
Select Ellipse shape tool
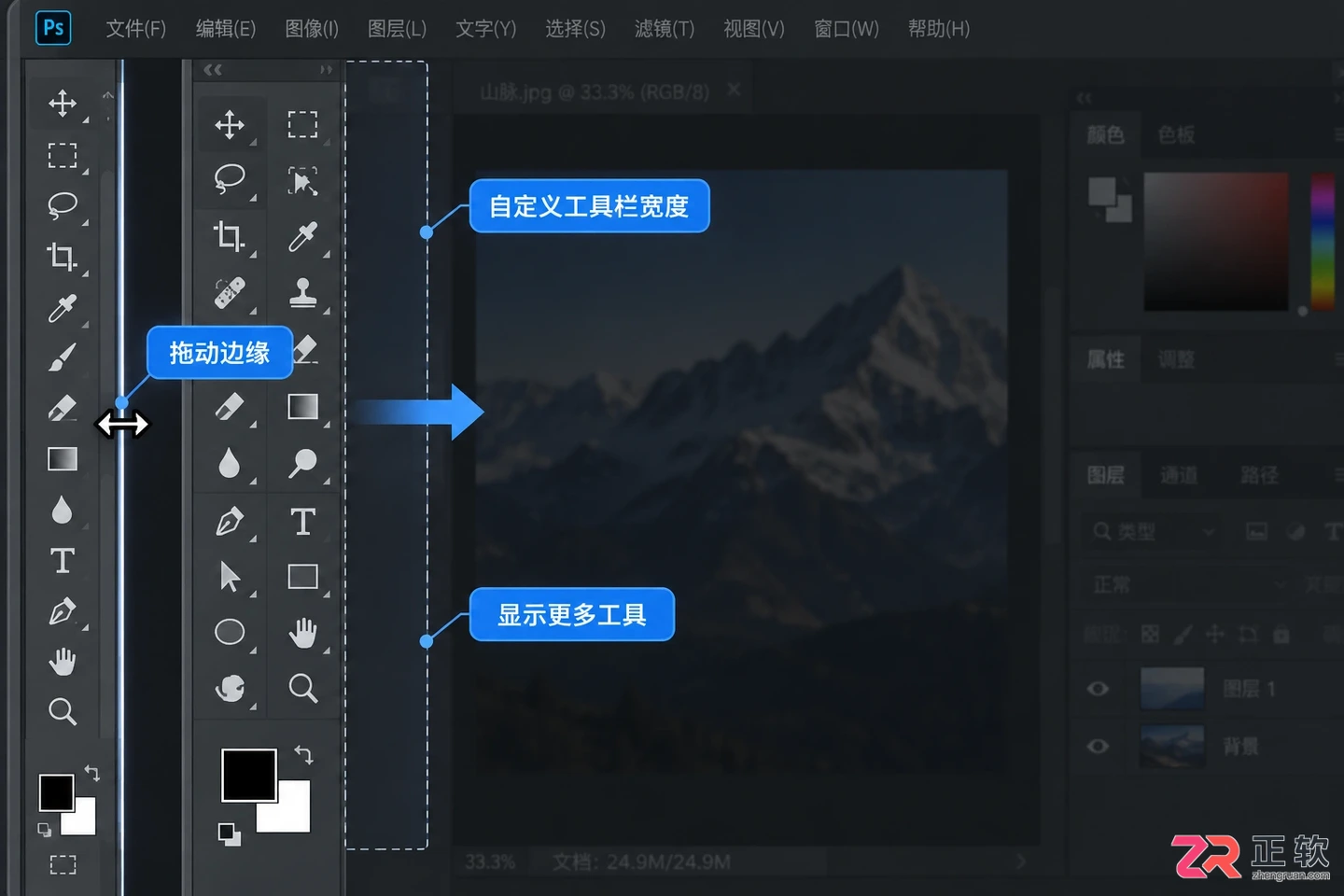coord(230,632)
